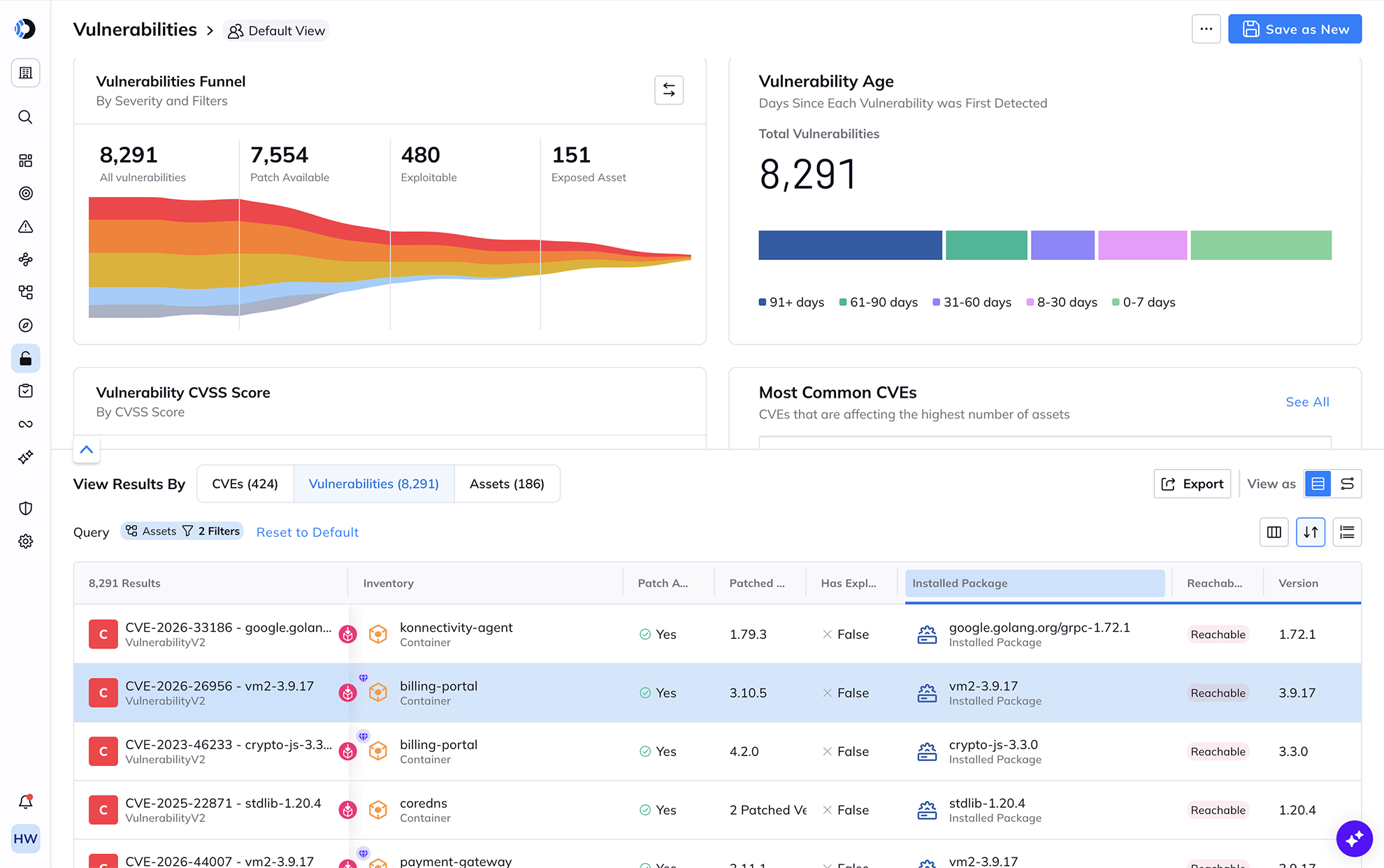This screenshot has height=868, width=1384.
Task: Click the list density icon
Action: [1347, 533]
